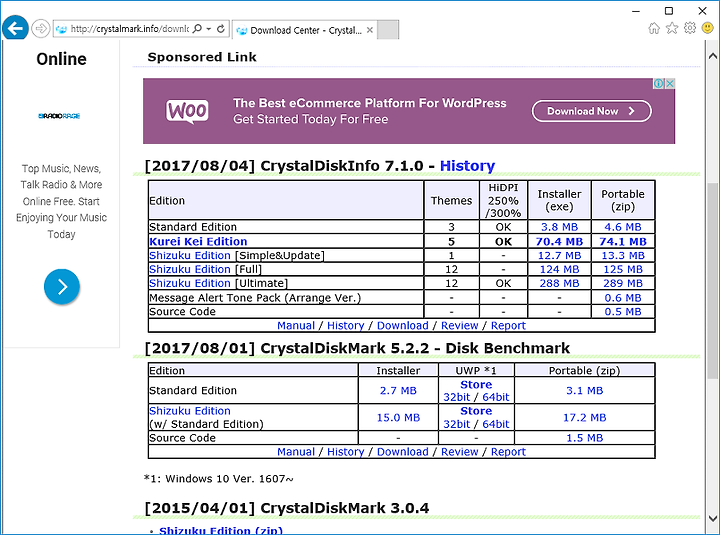Screen dimensions: 720x535
Task: Click Top Music, News sidebar ad text
Action: (x=62, y=202)
